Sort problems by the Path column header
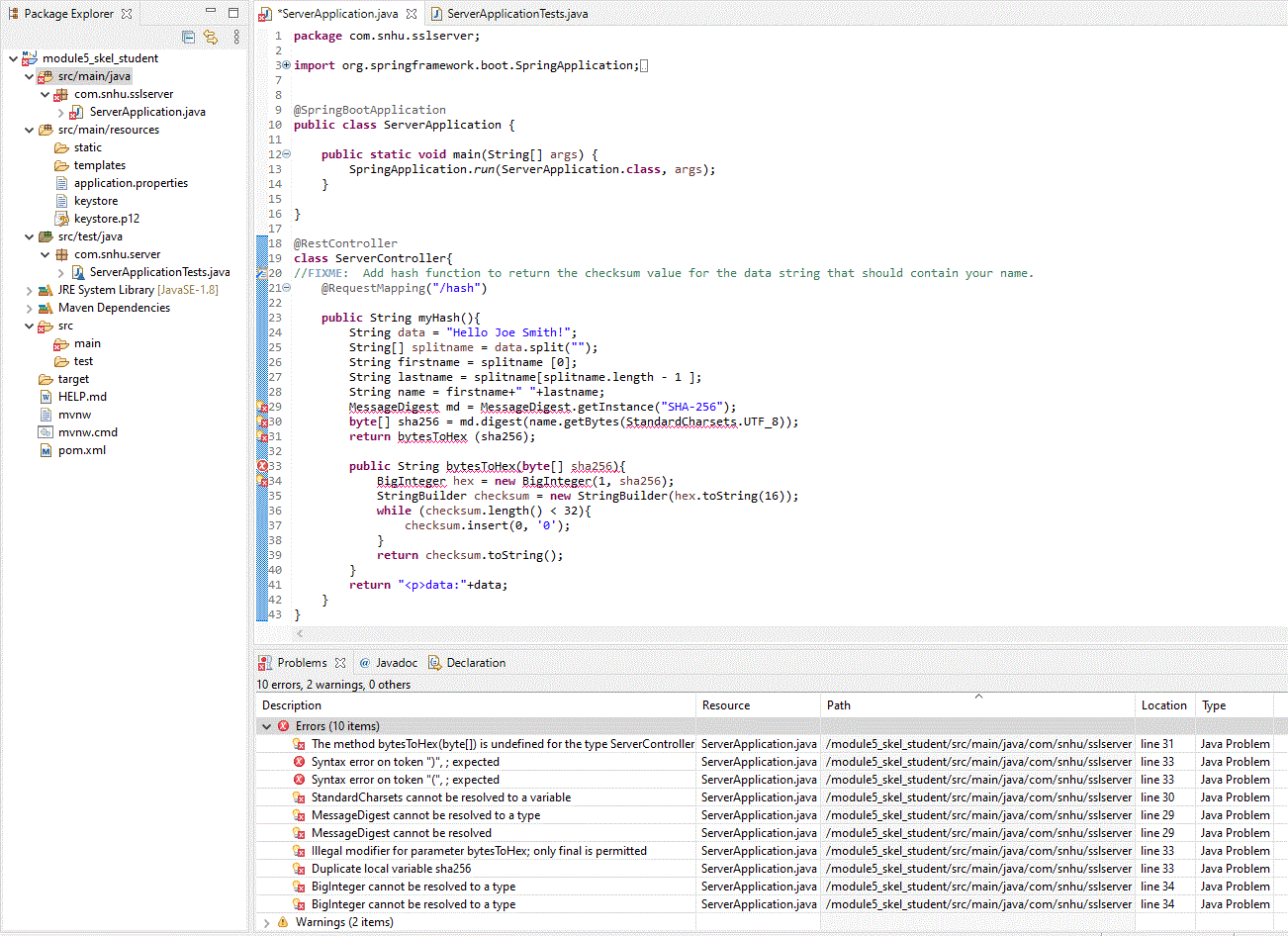The image size is (1288, 936). coord(838,704)
